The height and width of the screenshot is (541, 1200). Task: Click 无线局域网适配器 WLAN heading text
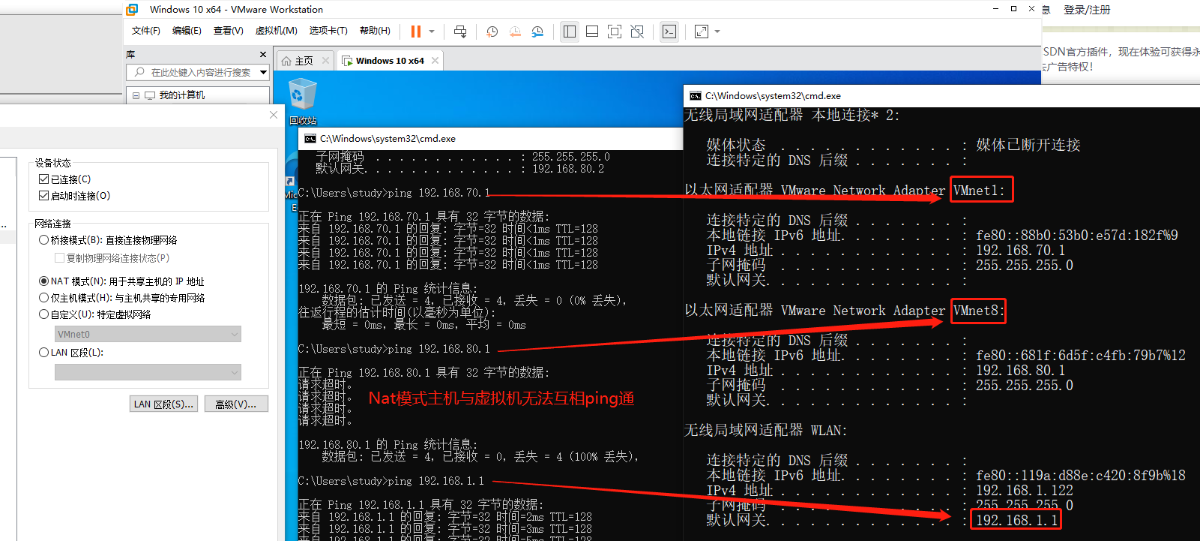coord(766,430)
